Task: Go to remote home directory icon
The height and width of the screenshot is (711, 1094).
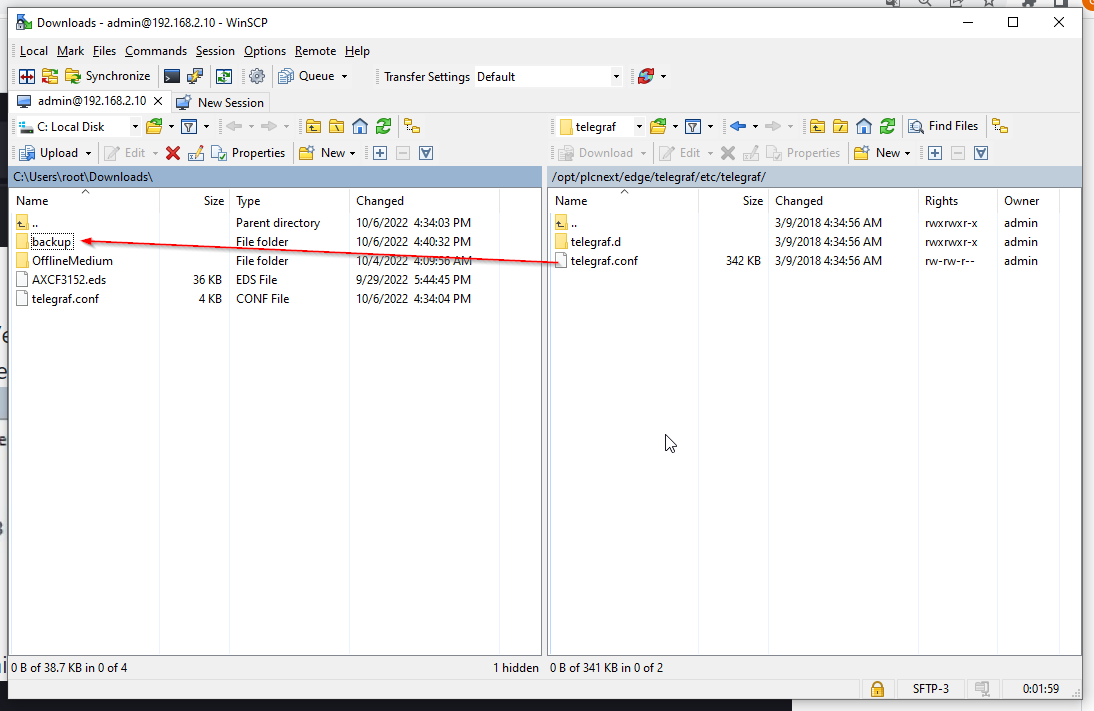Action: click(x=864, y=126)
